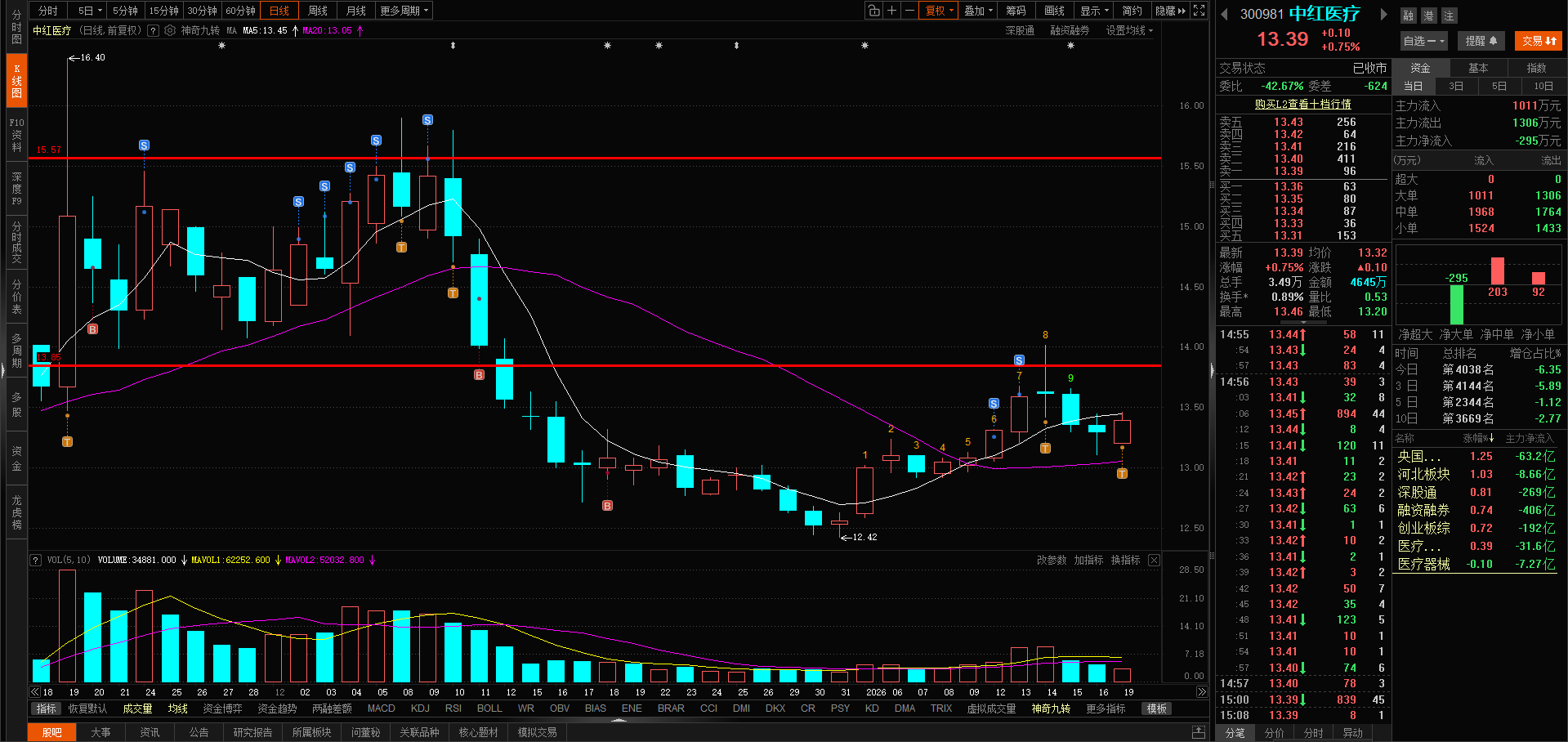The height and width of the screenshot is (742, 1568).
Task: Open 设置均线 dropdown
Action: point(1129,30)
